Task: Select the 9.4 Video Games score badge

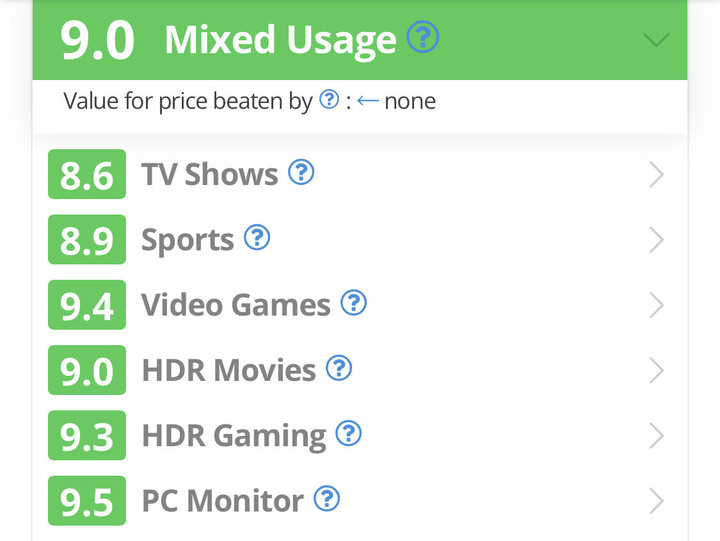Action: (x=87, y=304)
